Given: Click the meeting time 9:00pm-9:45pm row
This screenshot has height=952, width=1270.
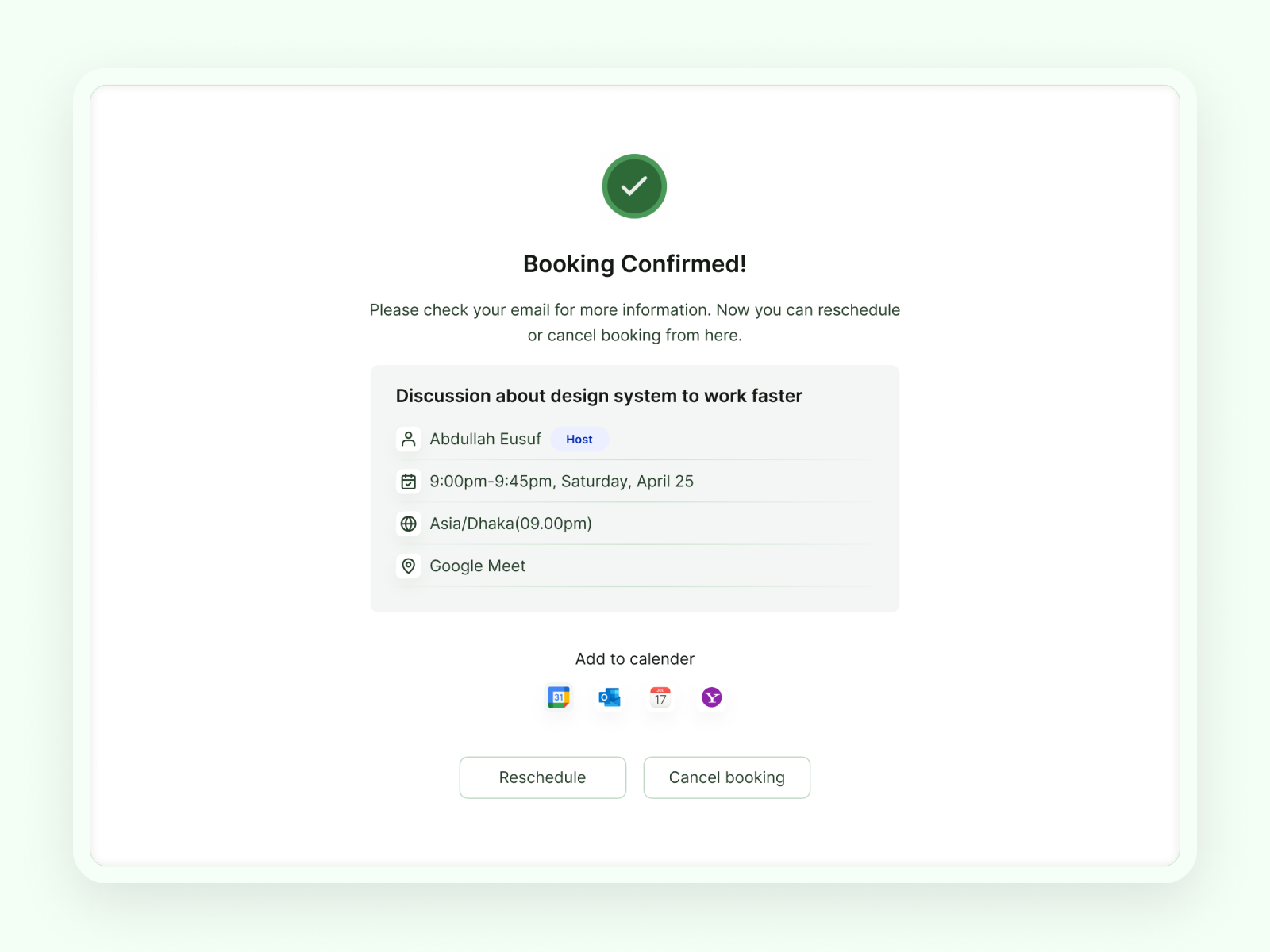Looking at the screenshot, I should [561, 481].
